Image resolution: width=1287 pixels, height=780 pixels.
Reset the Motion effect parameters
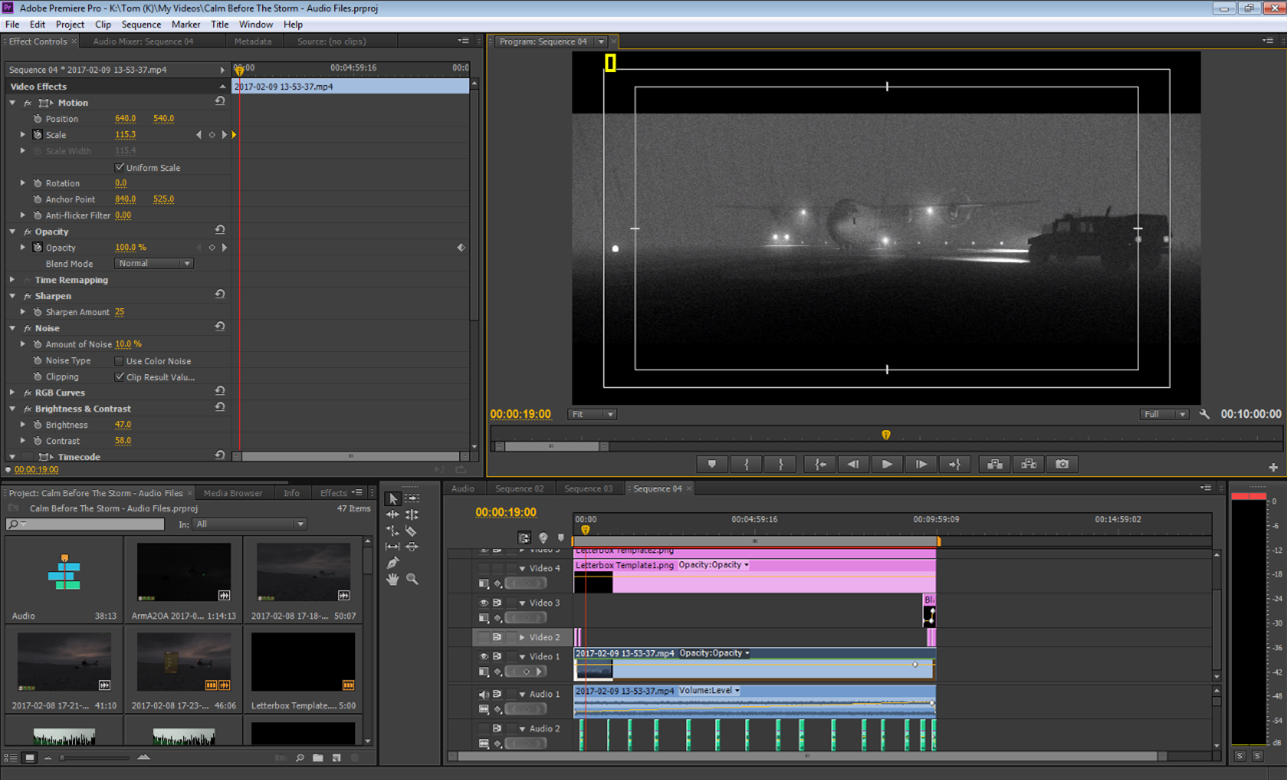point(220,102)
